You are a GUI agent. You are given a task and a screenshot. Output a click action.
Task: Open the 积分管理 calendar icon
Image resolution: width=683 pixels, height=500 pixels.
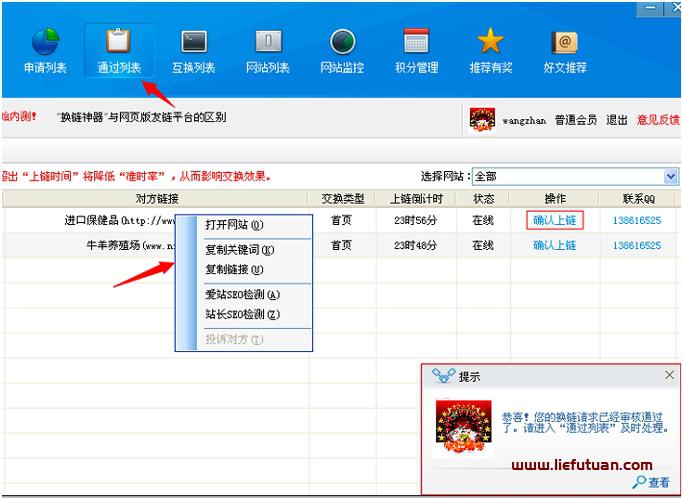click(x=416, y=41)
